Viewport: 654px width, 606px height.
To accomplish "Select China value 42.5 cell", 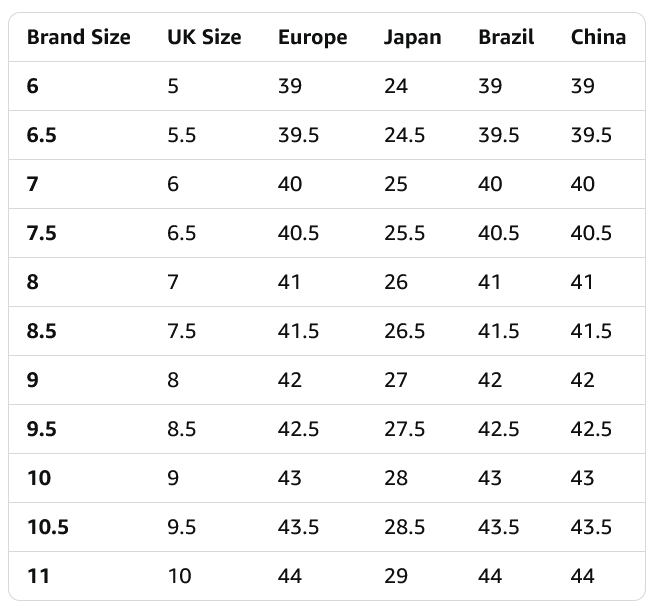I will point(591,429).
